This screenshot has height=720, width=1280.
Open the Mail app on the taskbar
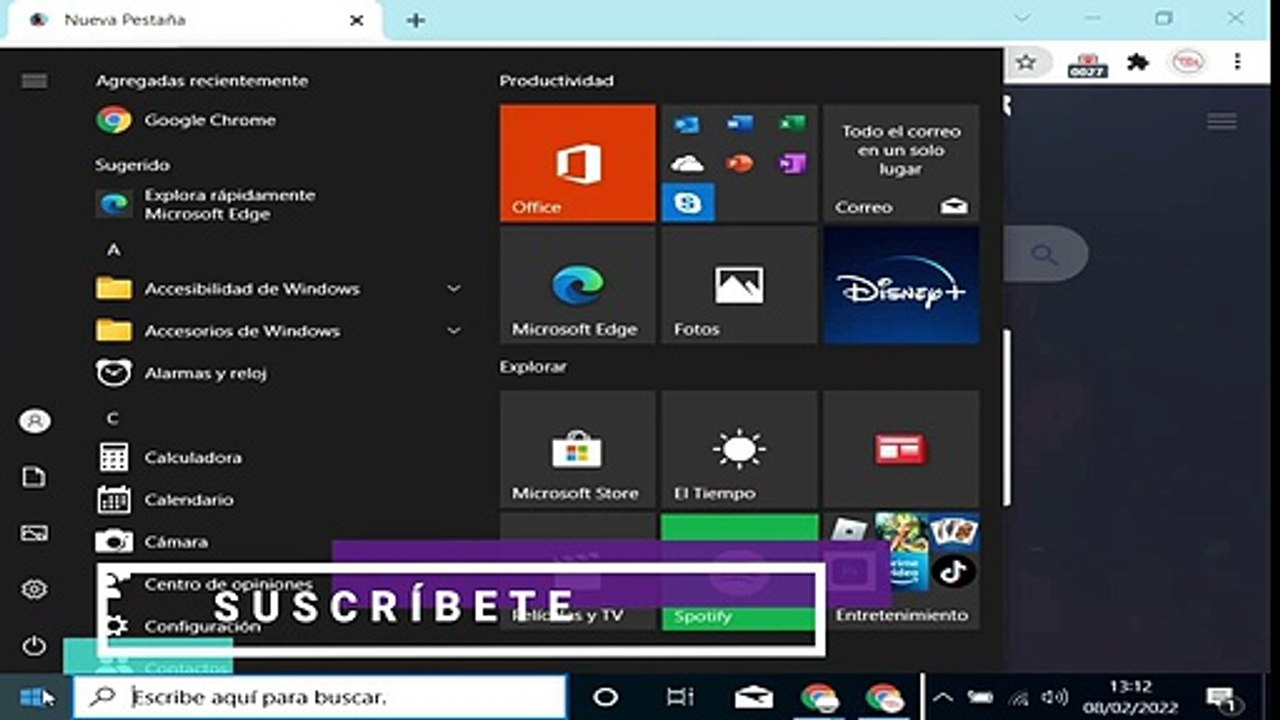tap(753, 697)
